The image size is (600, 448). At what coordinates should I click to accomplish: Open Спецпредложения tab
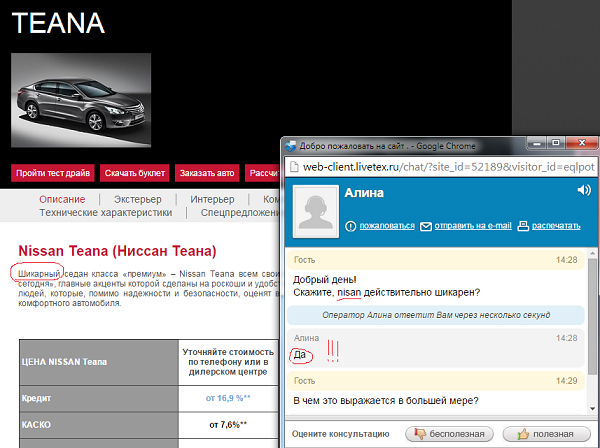point(241,213)
